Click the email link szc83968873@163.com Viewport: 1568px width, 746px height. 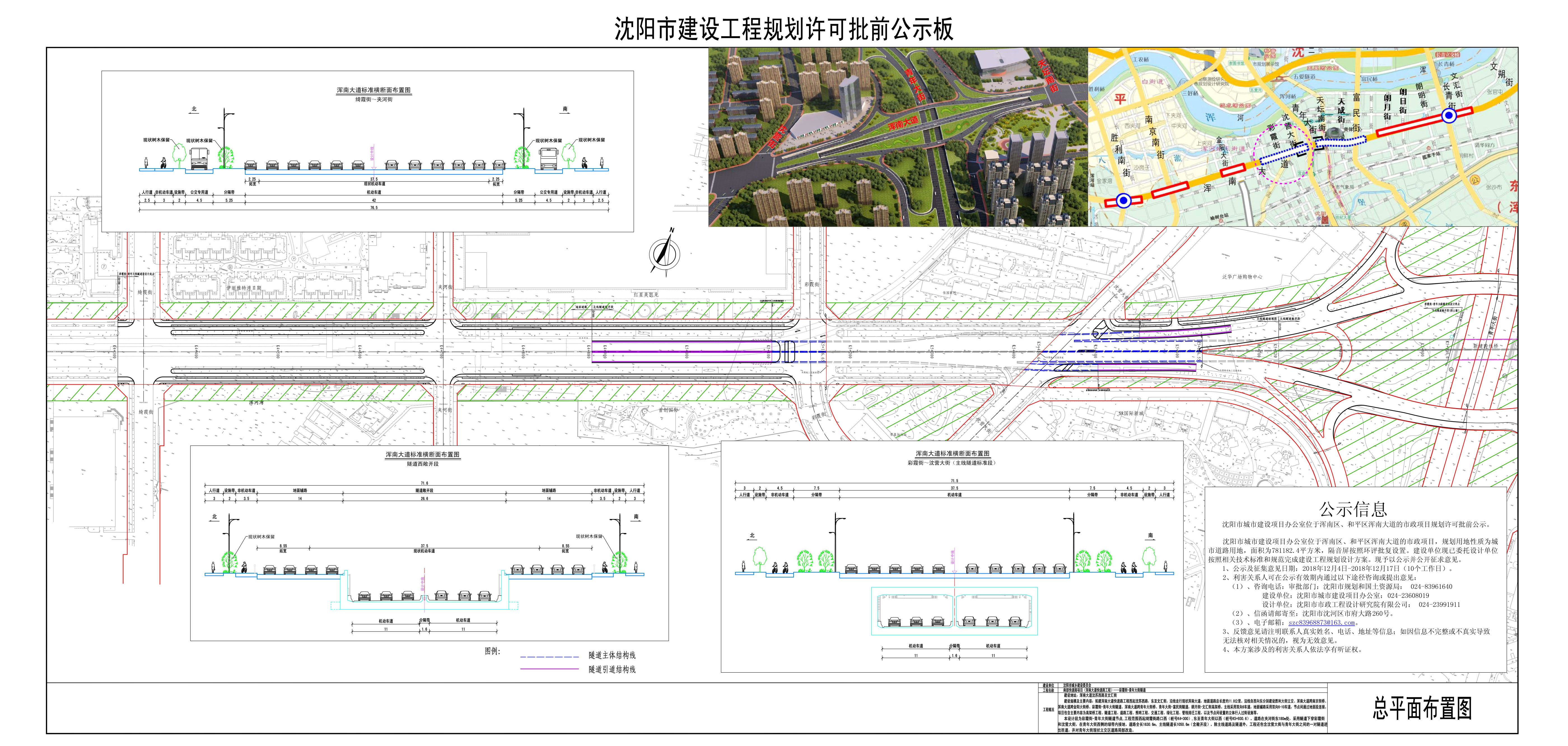point(1322,623)
